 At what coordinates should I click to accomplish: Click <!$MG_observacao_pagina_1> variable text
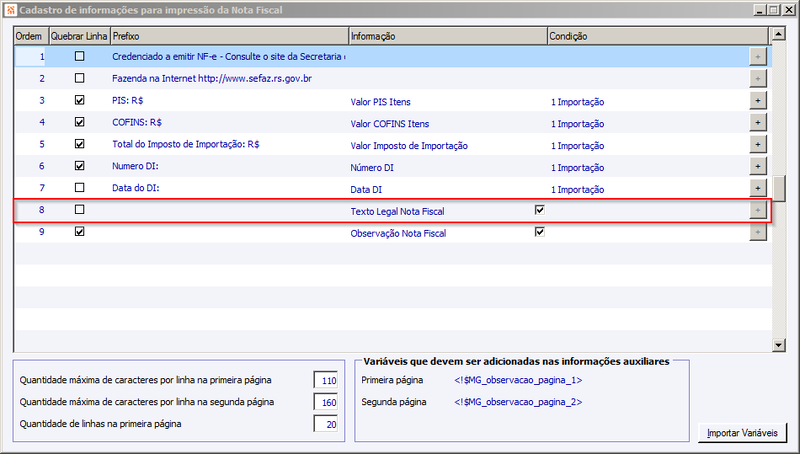(x=518, y=381)
